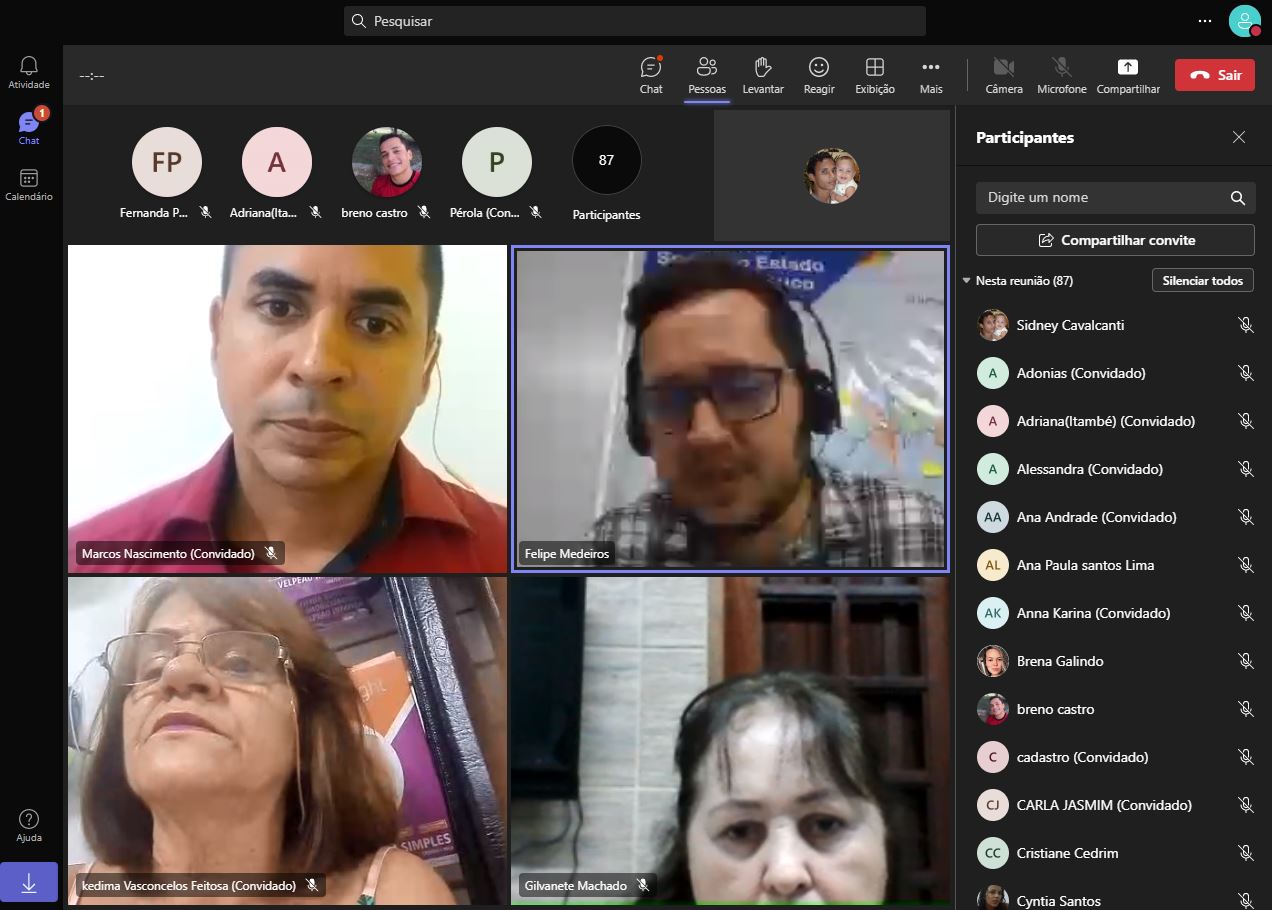Click the red Sair leave button
The height and width of the screenshot is (910, 1272).
point(1214,75)
